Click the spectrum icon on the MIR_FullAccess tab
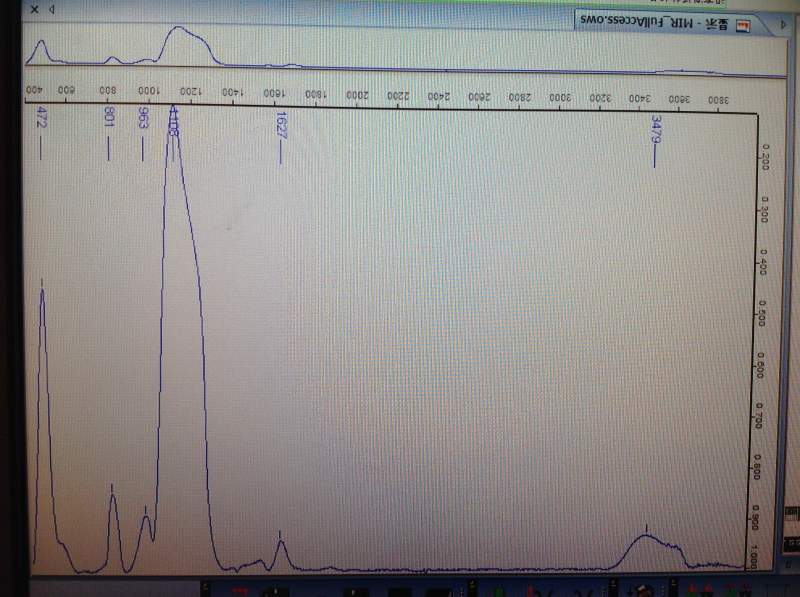Viewport: 800px width, 597px height. coord(743,26)
